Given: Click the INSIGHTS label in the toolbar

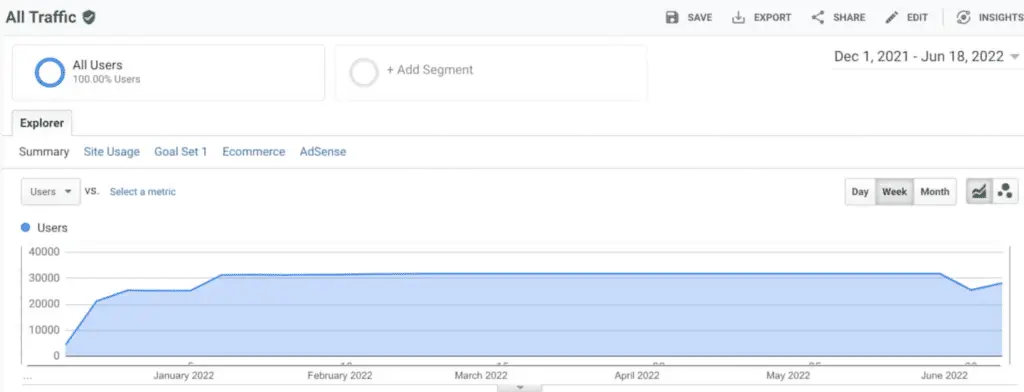Looking at the screenshot, I should coord(1001,18).
